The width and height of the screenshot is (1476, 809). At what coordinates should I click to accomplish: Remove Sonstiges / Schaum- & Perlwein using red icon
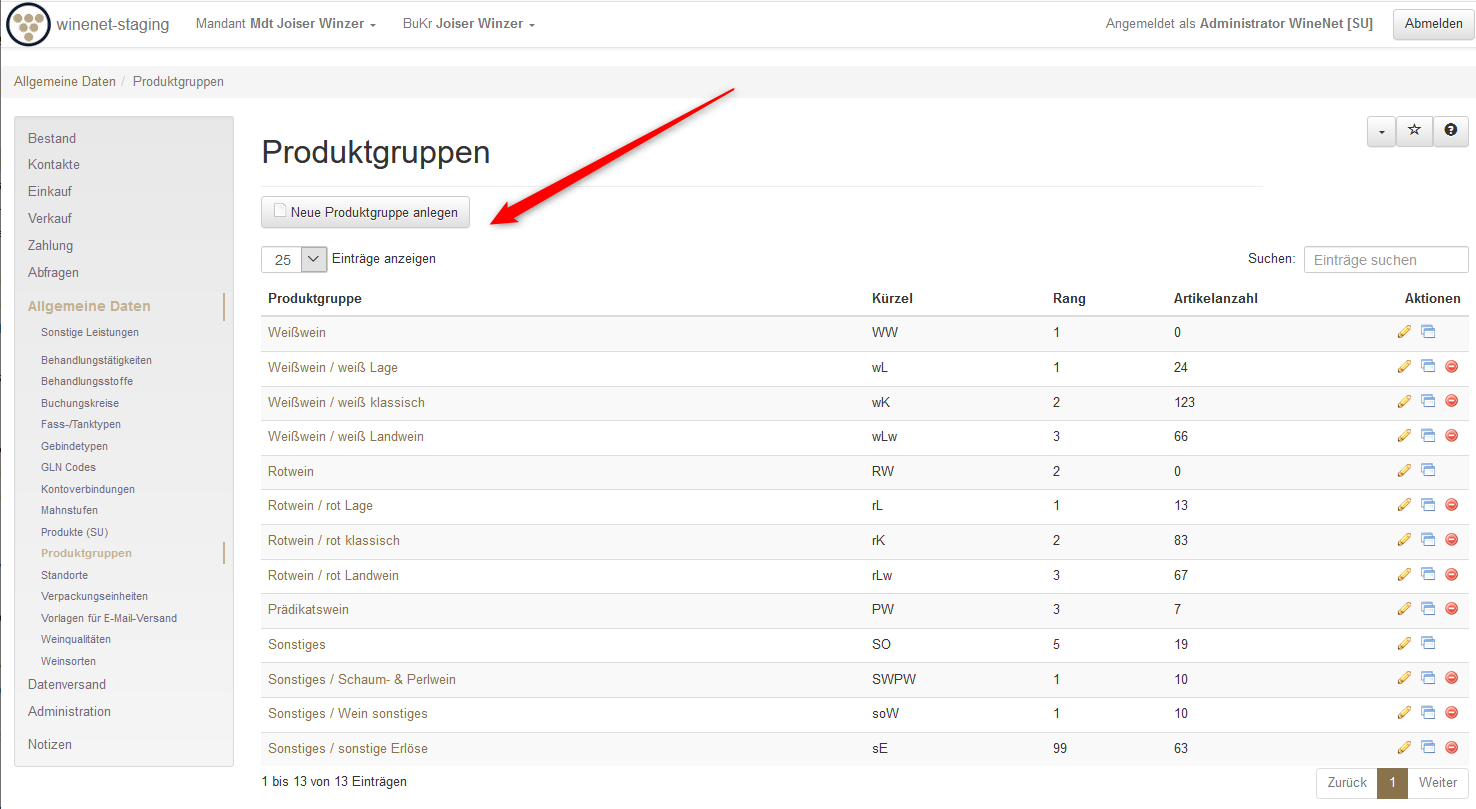point(1452,678)
